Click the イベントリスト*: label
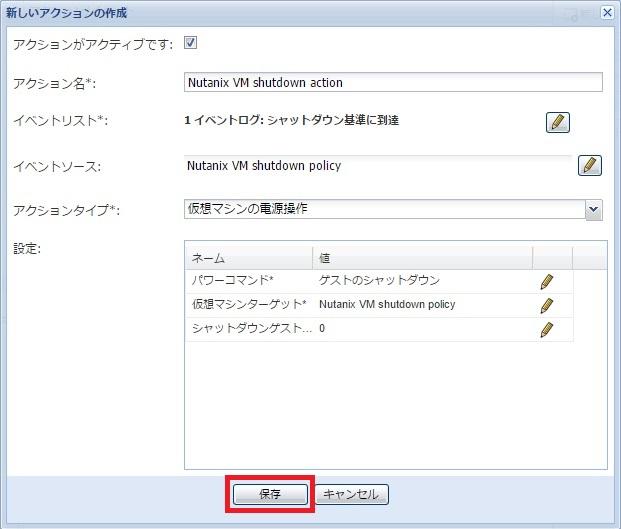621x529 pixels. point(61,120)
